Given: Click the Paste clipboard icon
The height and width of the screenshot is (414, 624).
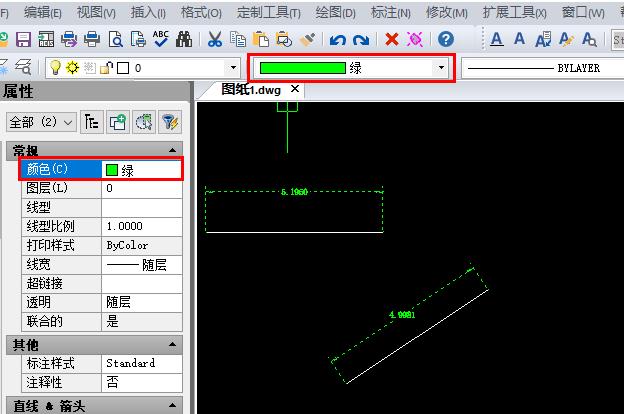Looking at the screenshot, I should coord(261,39).
